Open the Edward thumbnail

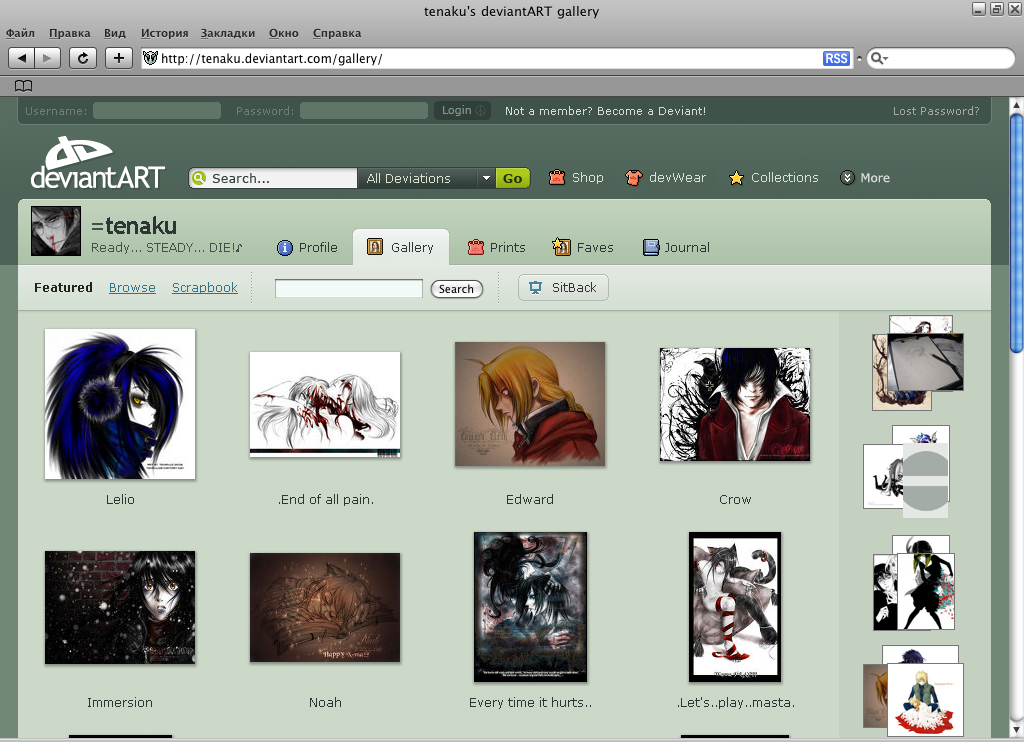coord(530,404)
